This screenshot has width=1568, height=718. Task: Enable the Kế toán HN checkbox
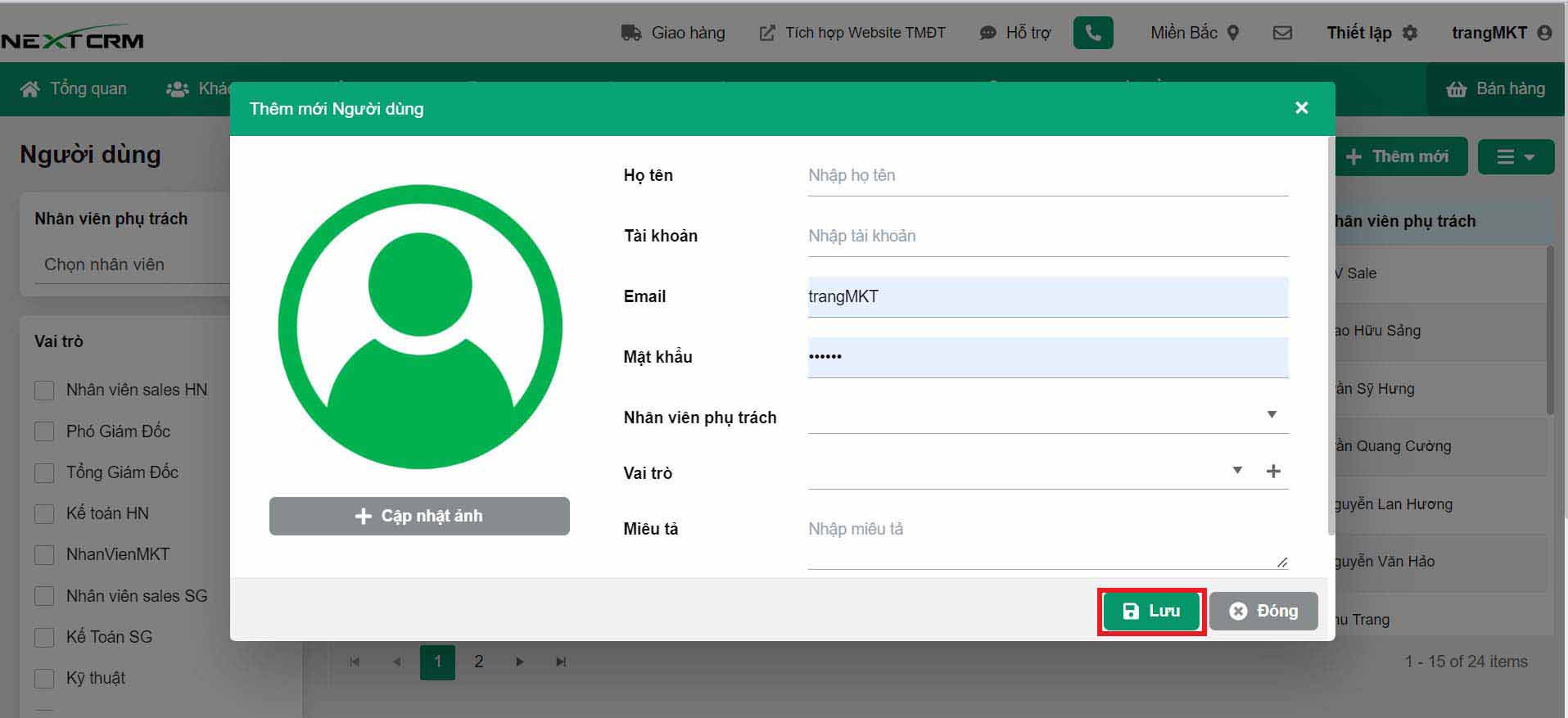[x=44, y=514]
